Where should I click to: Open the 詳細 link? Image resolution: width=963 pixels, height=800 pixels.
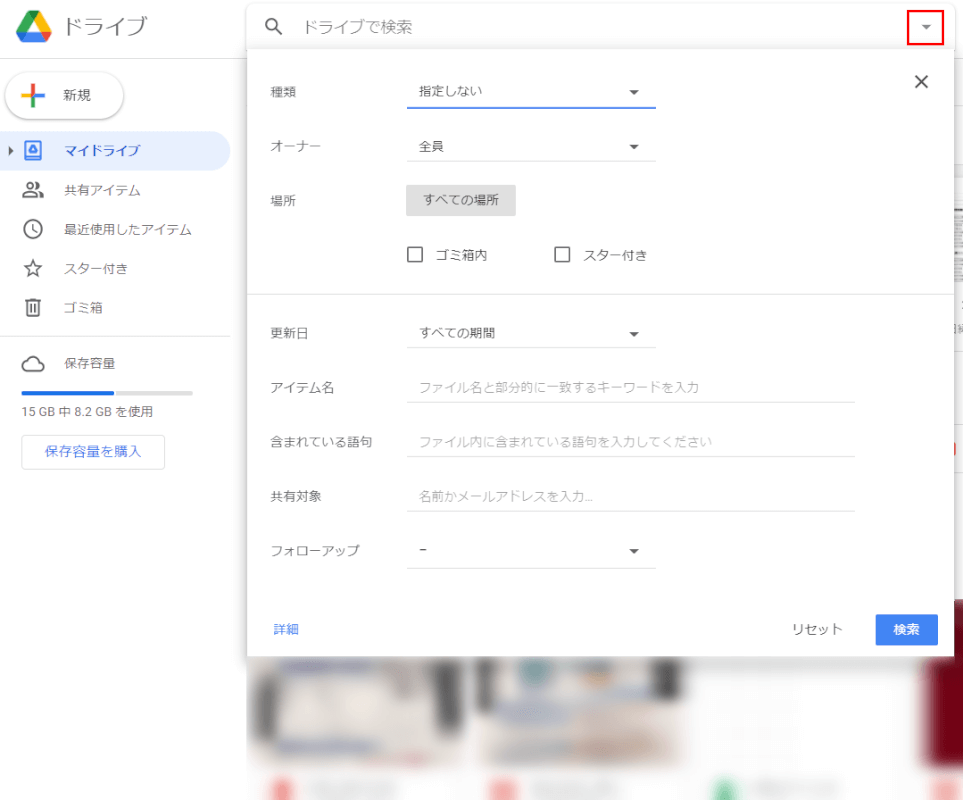[287, 629]
